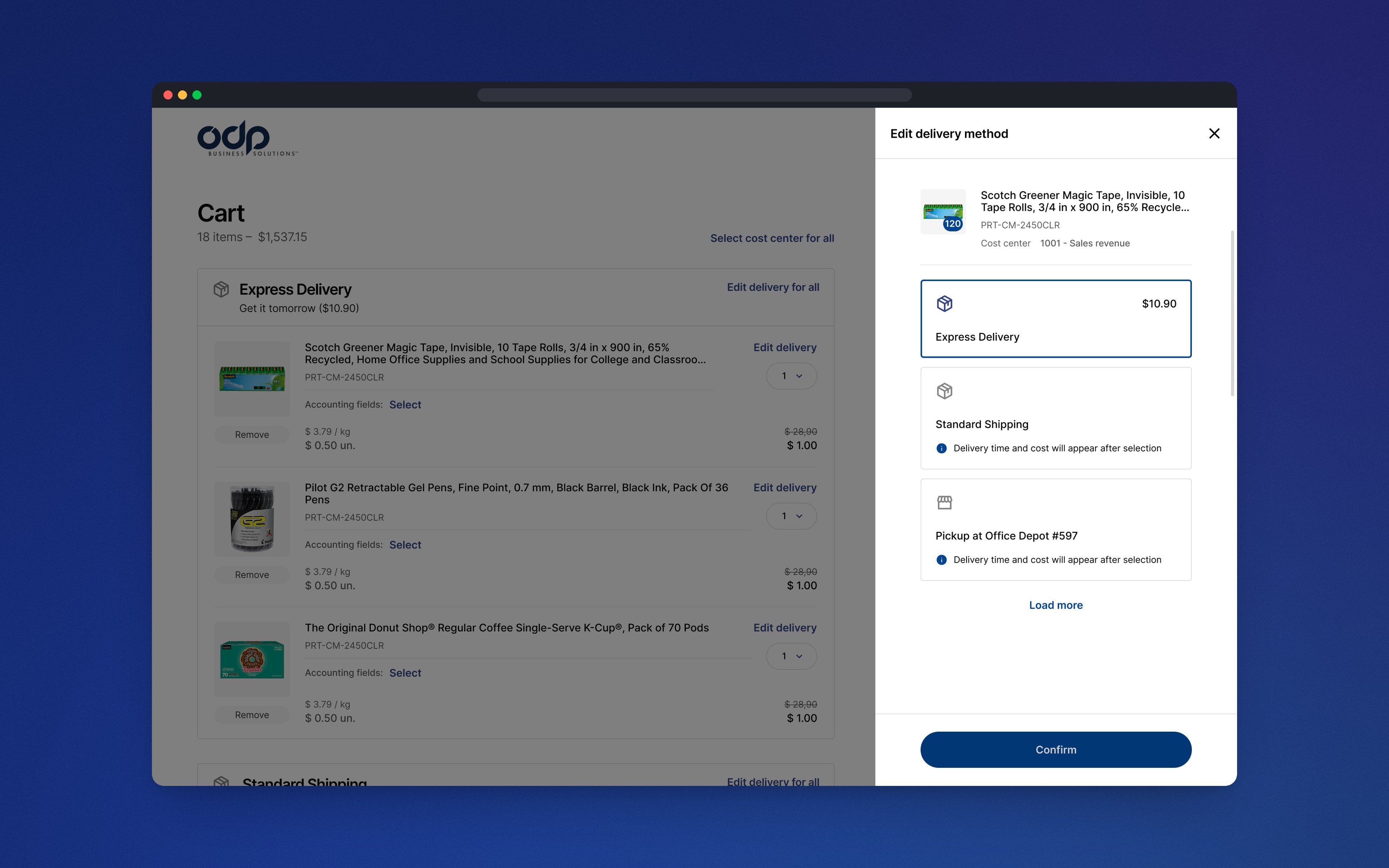This screenshot has width=1389, height=868.
Task: Click the store pickup icon
Action: tap(944, 502)
